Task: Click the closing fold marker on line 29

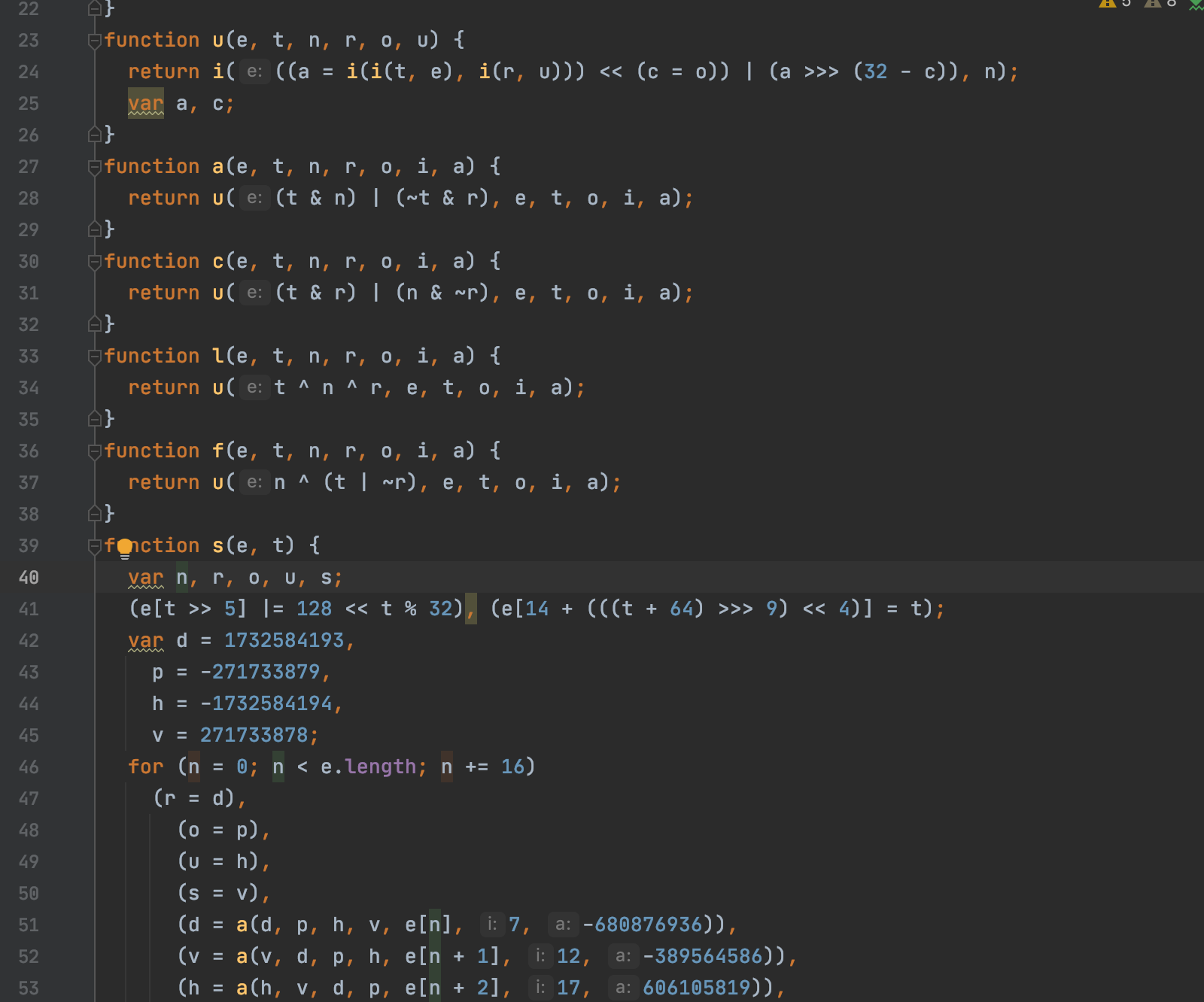Action: pyautogui.click(x=95, y=229)
